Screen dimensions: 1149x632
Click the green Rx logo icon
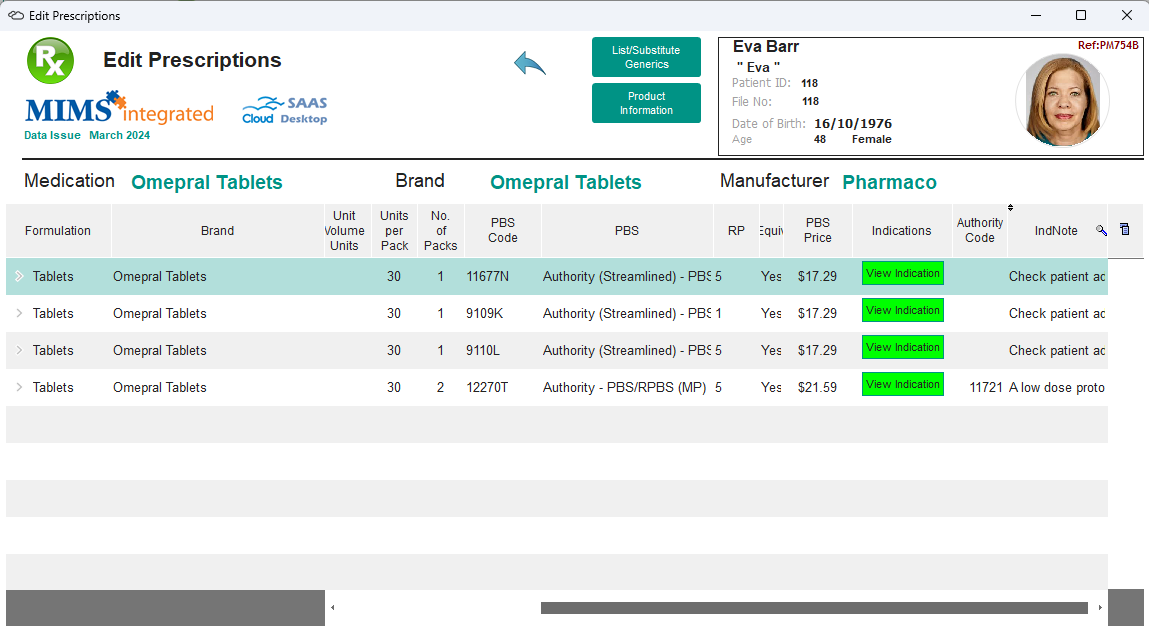51,60
